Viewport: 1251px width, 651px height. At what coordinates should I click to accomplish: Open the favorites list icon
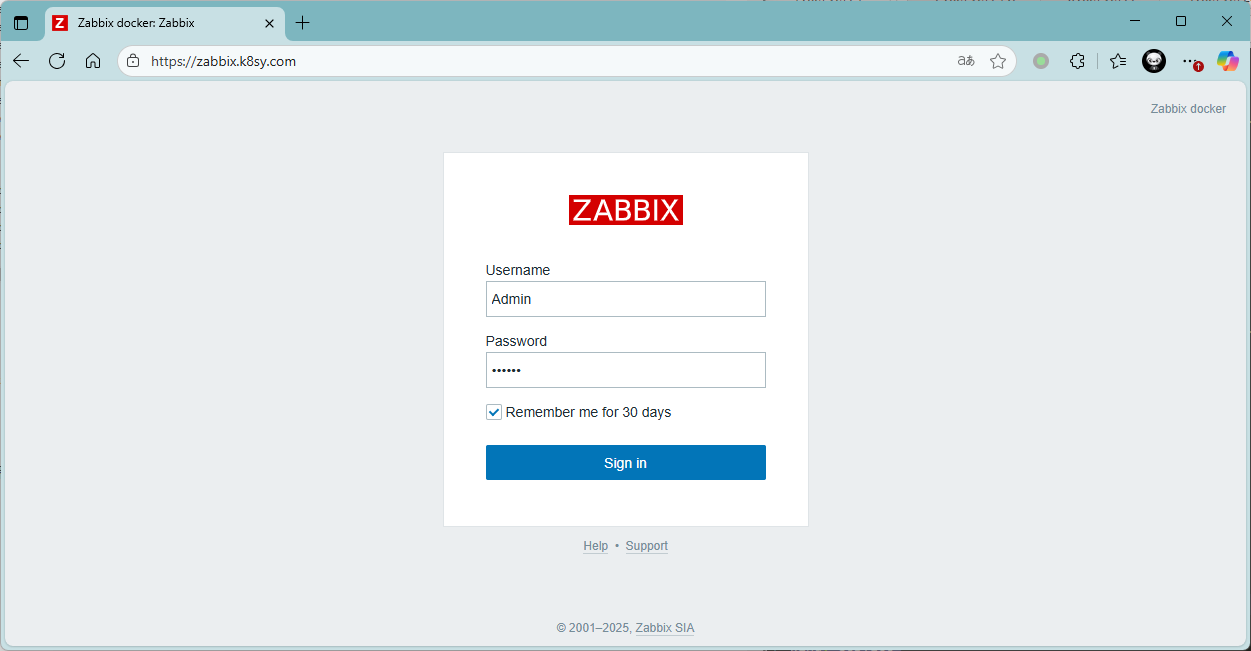pyautogui.click(x=1118, y=61)
